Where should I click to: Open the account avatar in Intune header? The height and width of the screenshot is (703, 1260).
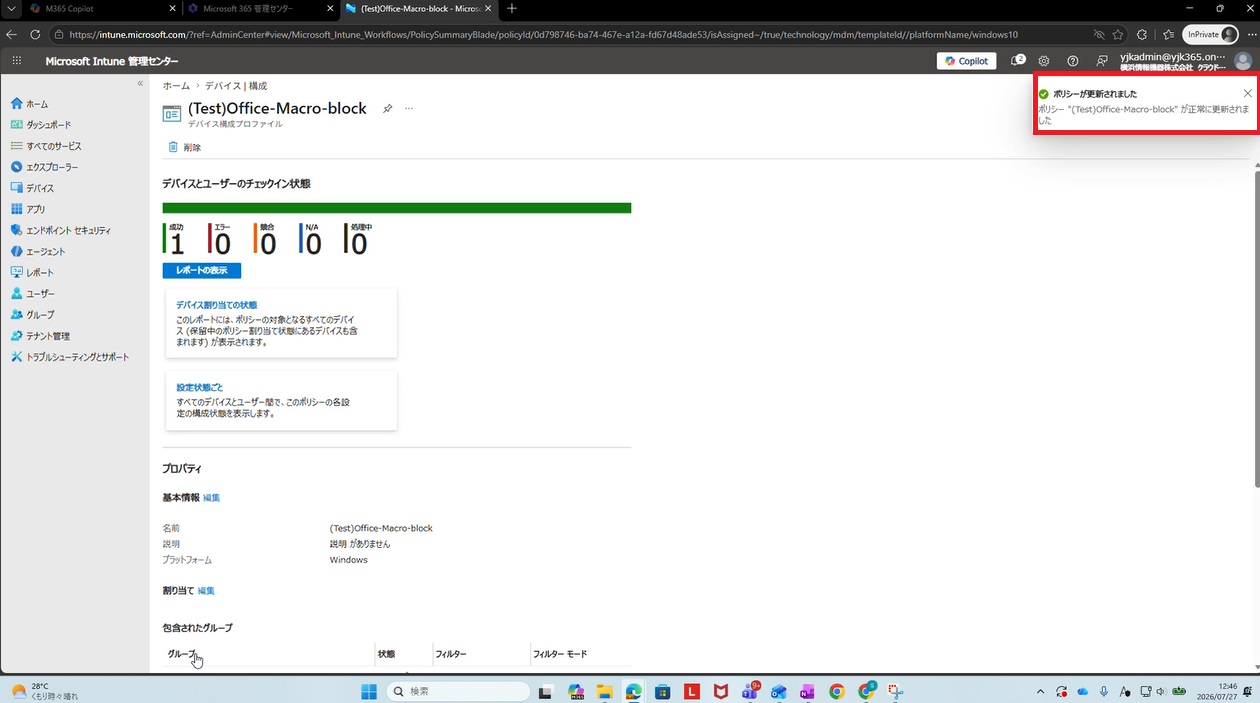(1243, 61)
